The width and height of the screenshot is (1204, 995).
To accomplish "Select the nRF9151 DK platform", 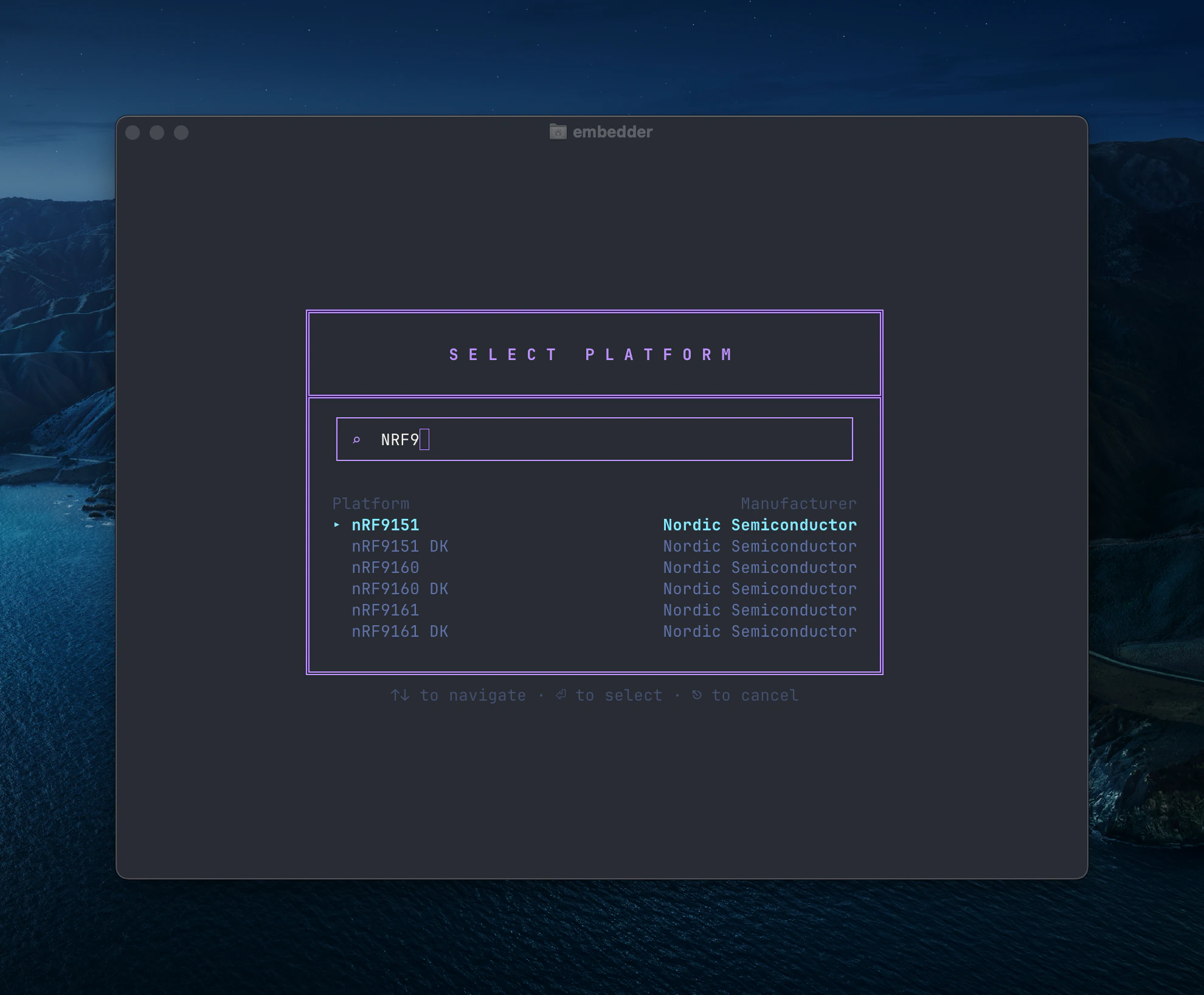I will (x=400, y=546).
